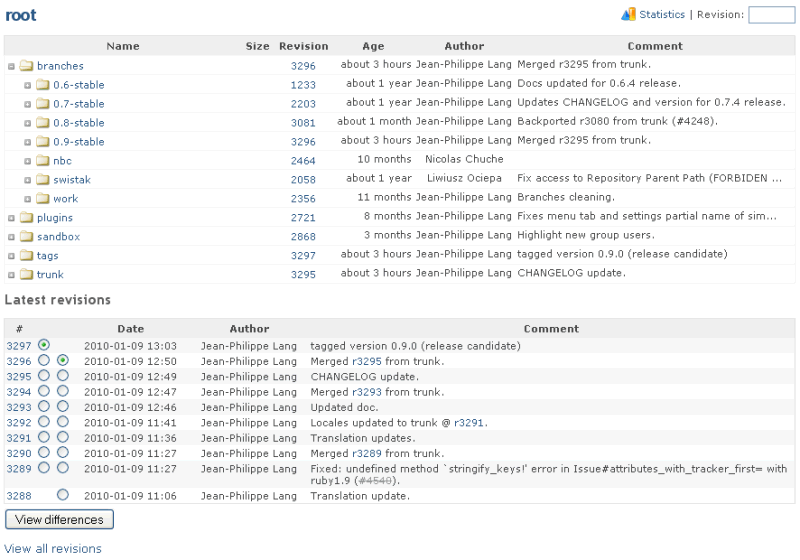
Task: Expand the sandbox folder node
Action: (x=11, y=237)
